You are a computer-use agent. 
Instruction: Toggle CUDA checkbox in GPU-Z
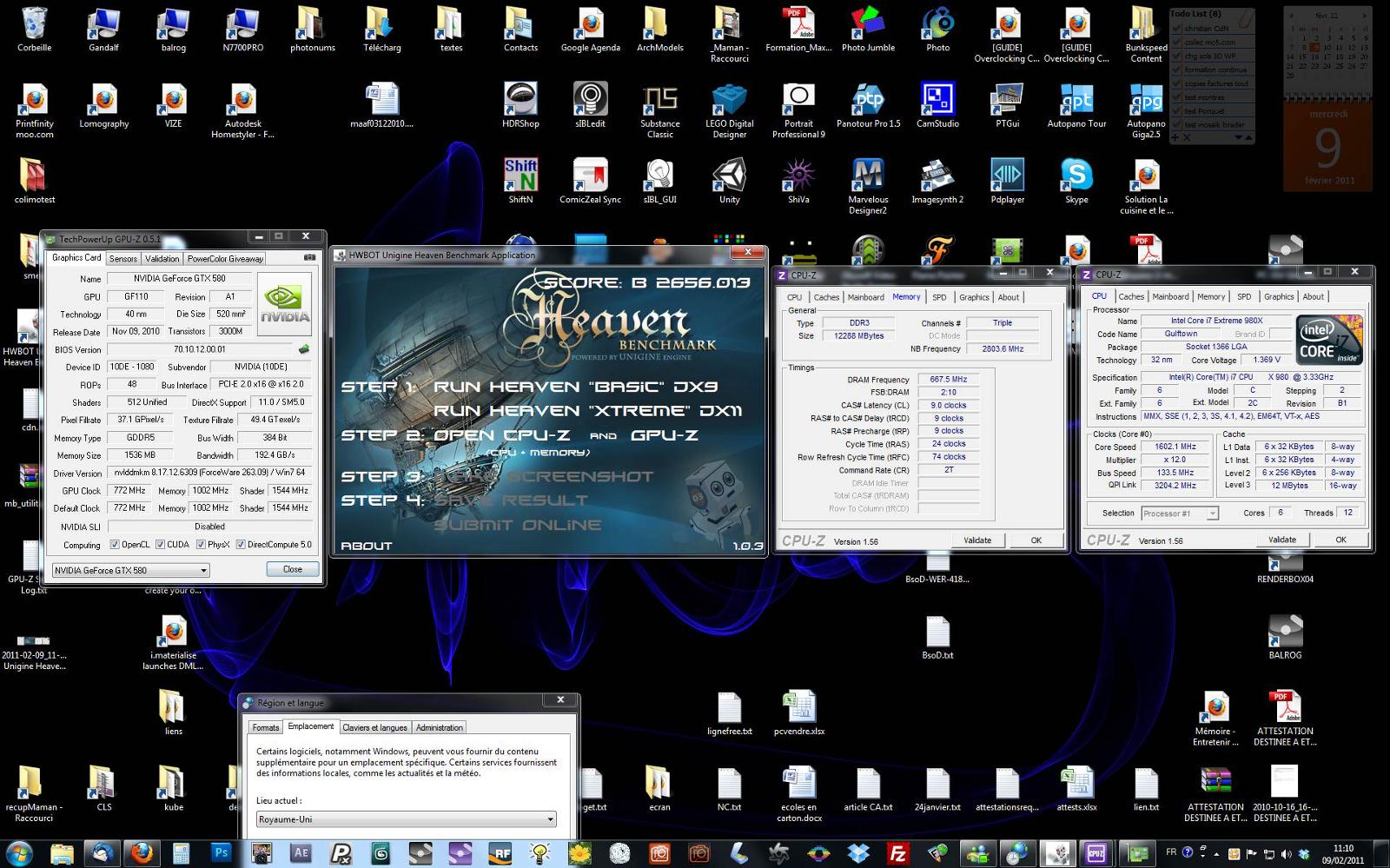[x=160, y=545]
